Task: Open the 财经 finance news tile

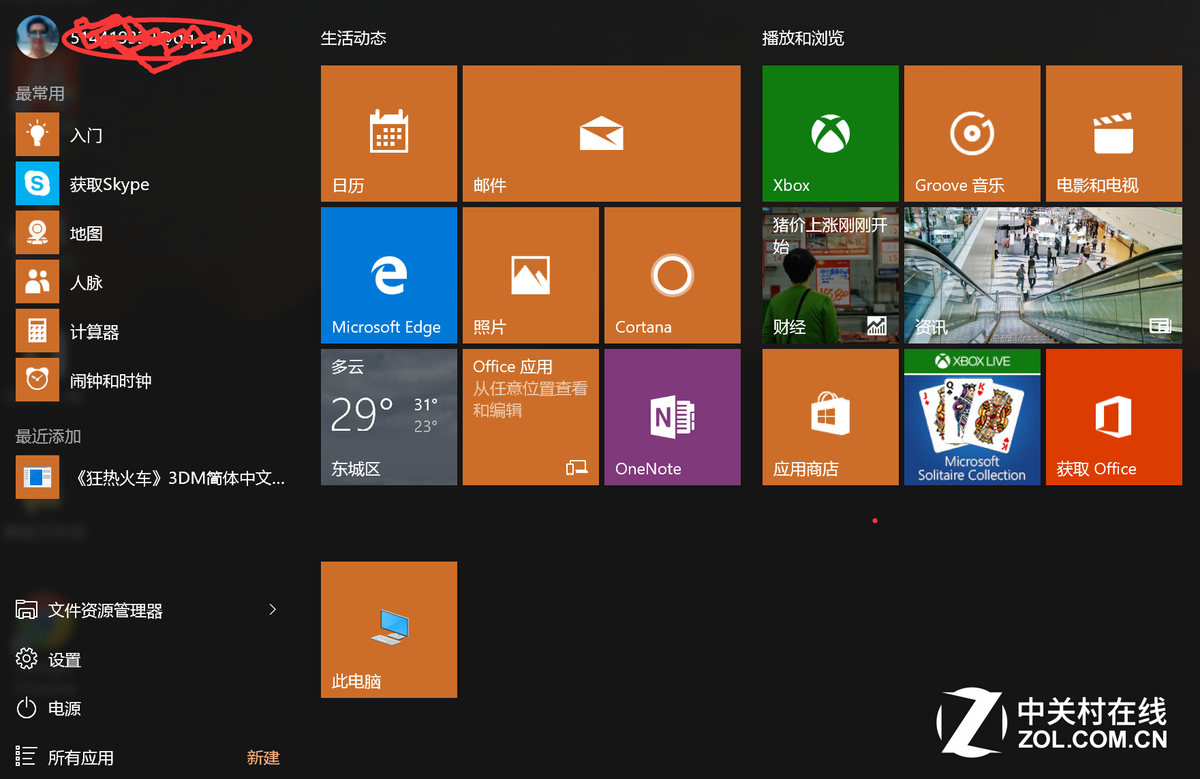Action: point(831,276)
